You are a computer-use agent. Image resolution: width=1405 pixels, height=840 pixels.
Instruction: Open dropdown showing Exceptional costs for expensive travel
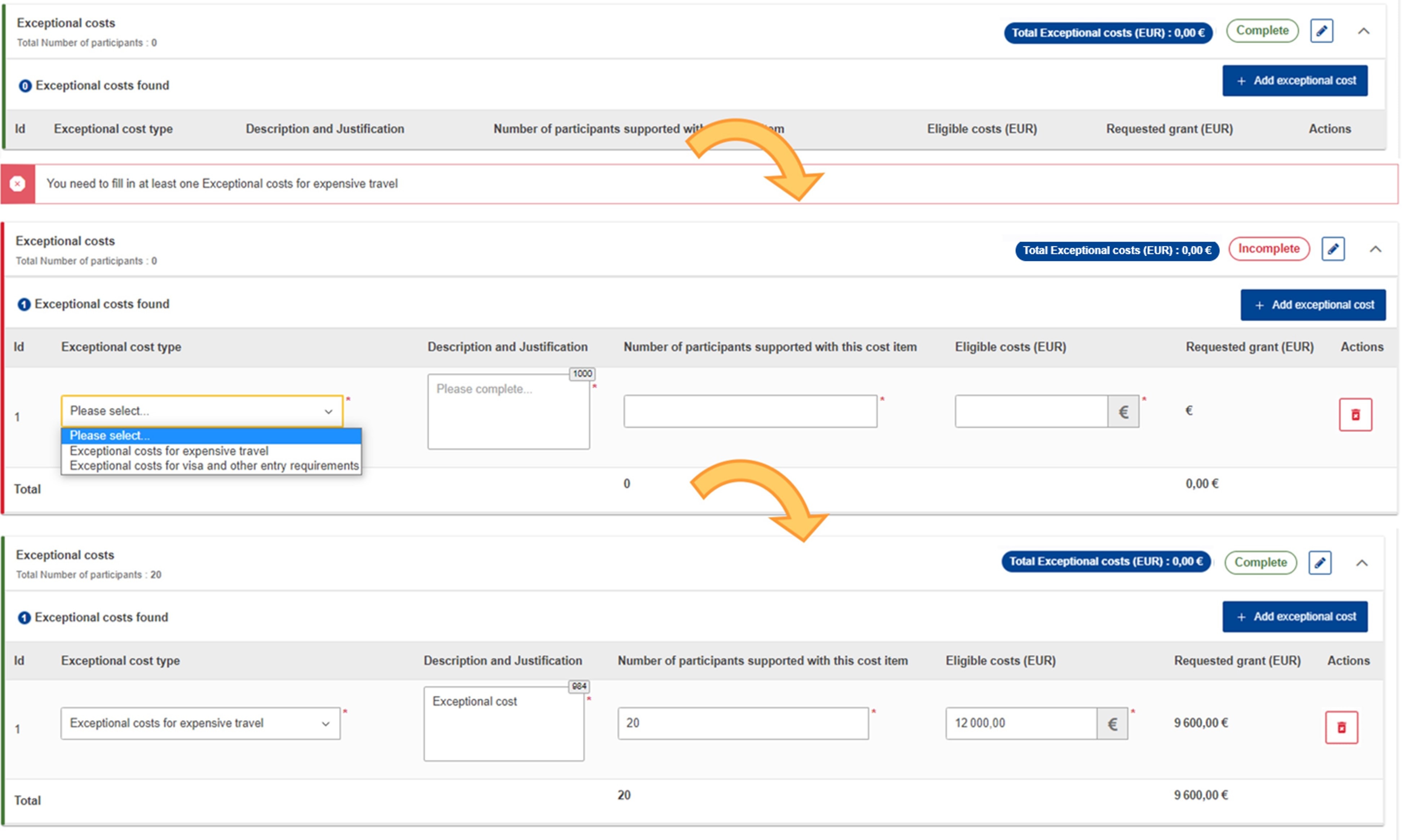point(200,723)
